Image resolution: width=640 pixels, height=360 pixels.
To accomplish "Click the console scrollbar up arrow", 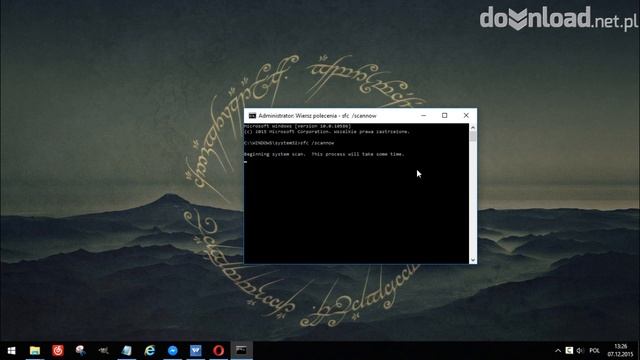I will coord(473,128).
